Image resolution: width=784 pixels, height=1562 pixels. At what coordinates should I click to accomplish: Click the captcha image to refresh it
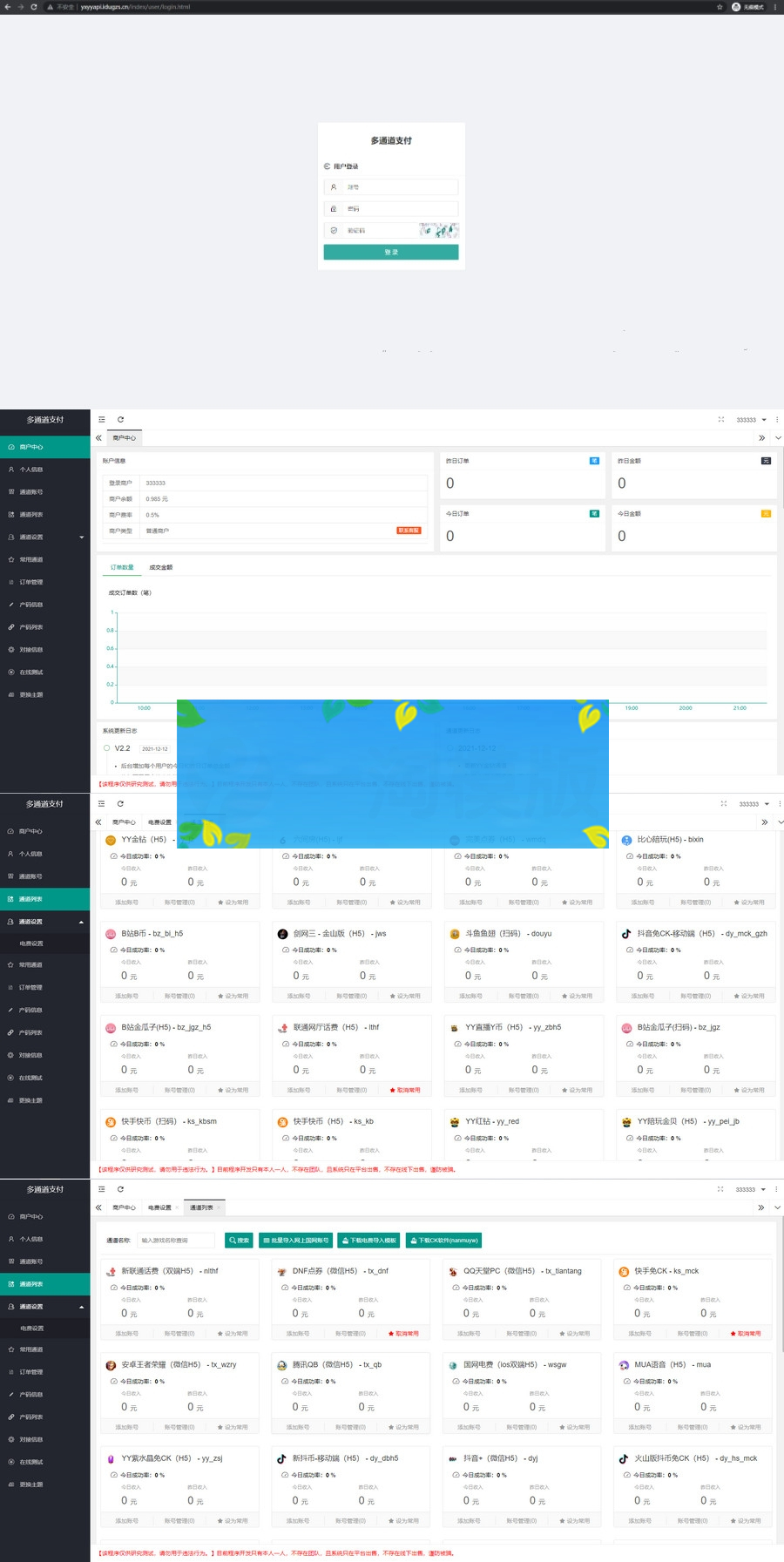(x=438, y=231)
